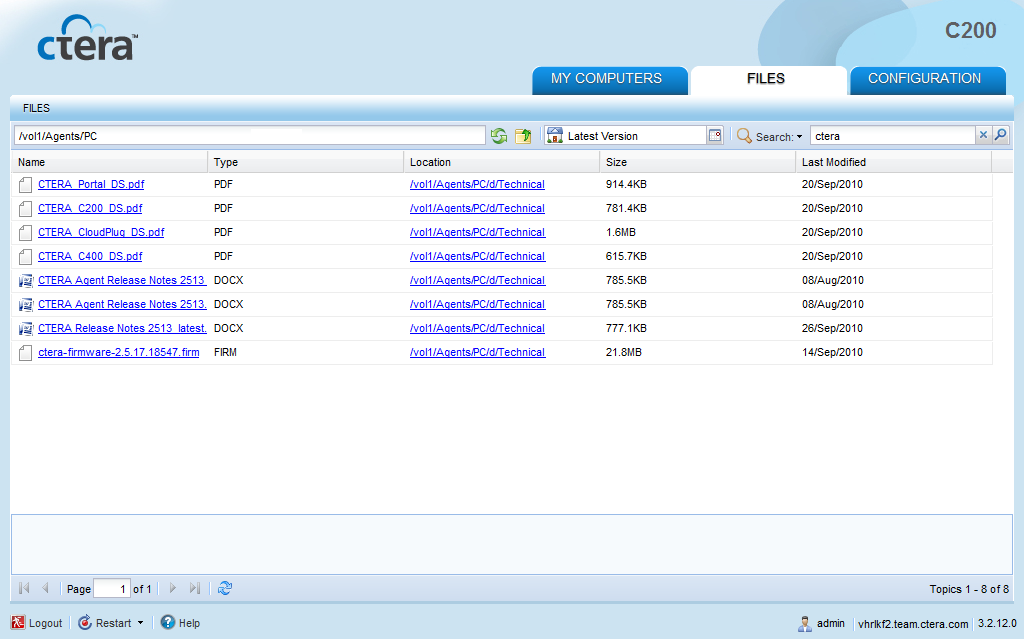
Task: Open CTERA_Portal_DS.pdf link
Action: coord(91,184)
